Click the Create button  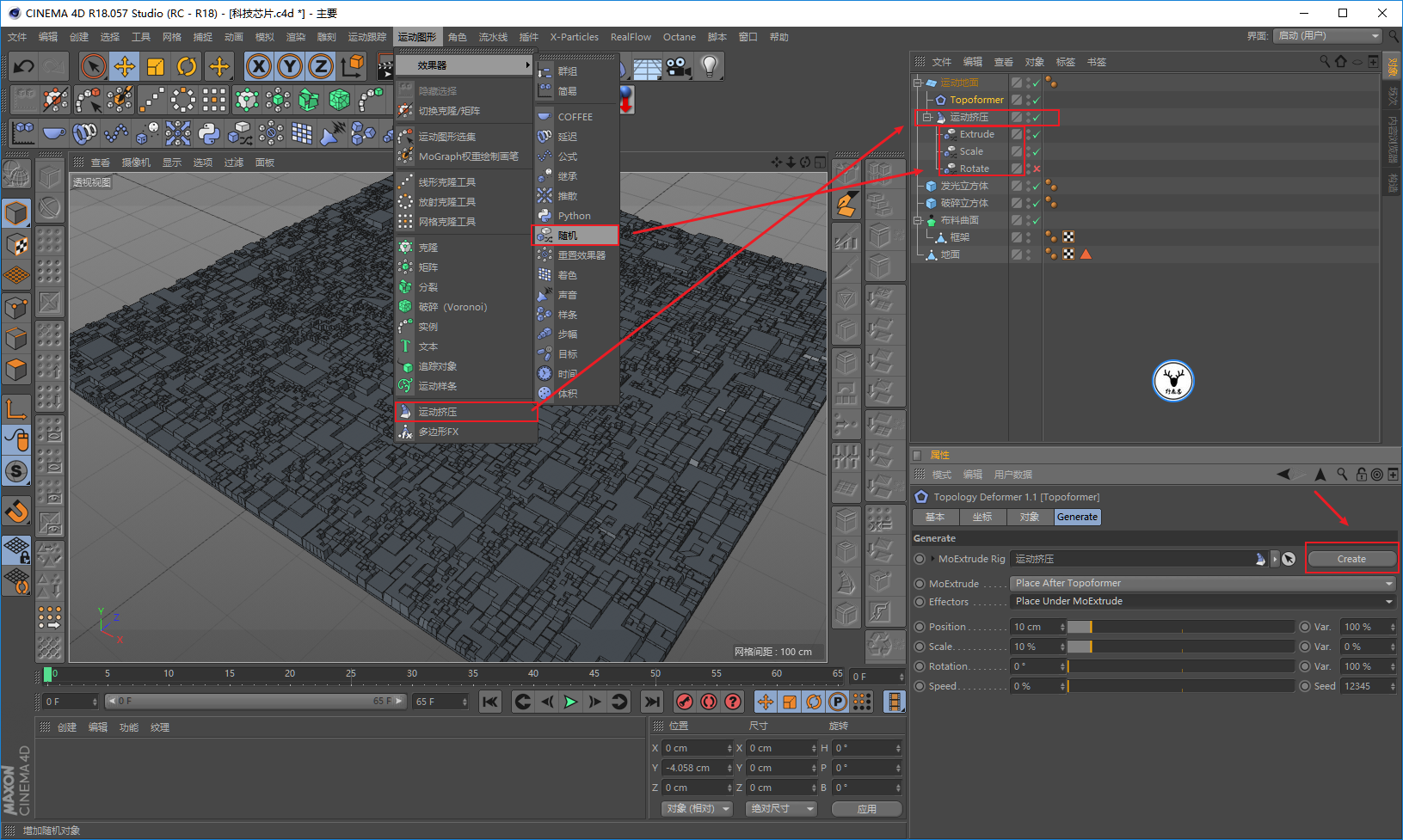1351,559
